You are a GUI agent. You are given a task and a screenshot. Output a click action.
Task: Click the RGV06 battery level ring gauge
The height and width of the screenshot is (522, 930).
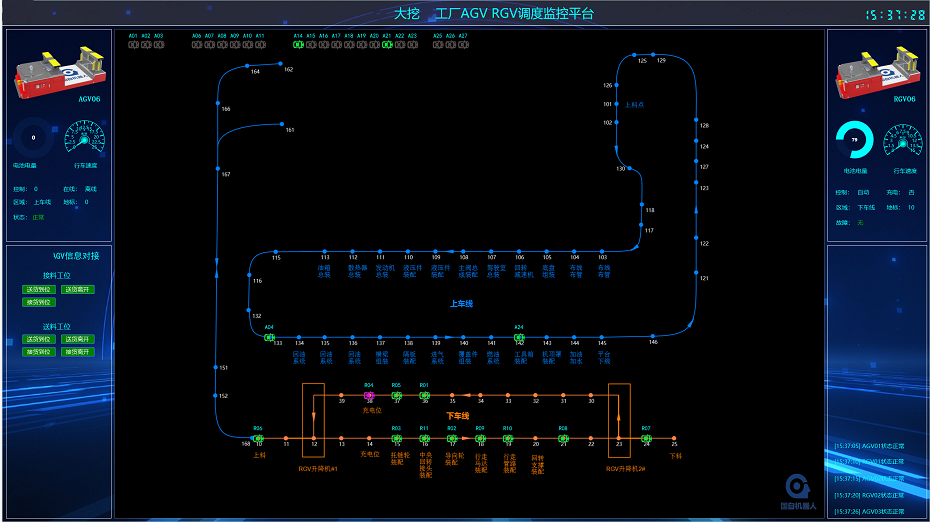(x=854, y=140)
